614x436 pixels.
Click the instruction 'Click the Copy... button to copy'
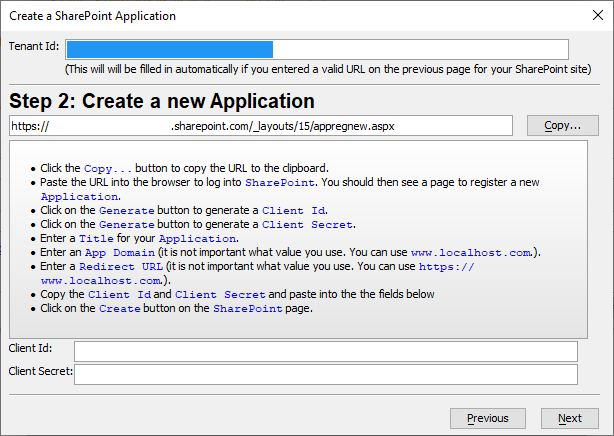click(x=184, y=168)
